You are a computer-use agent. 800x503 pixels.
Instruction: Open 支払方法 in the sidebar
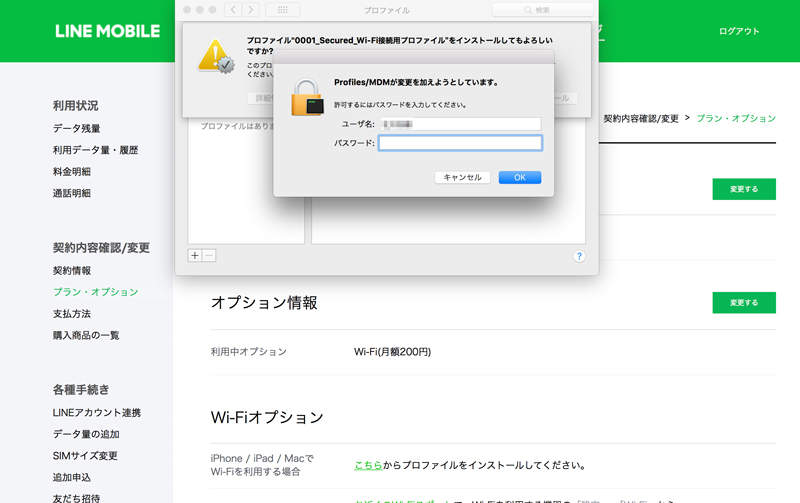tap(71, 314)
